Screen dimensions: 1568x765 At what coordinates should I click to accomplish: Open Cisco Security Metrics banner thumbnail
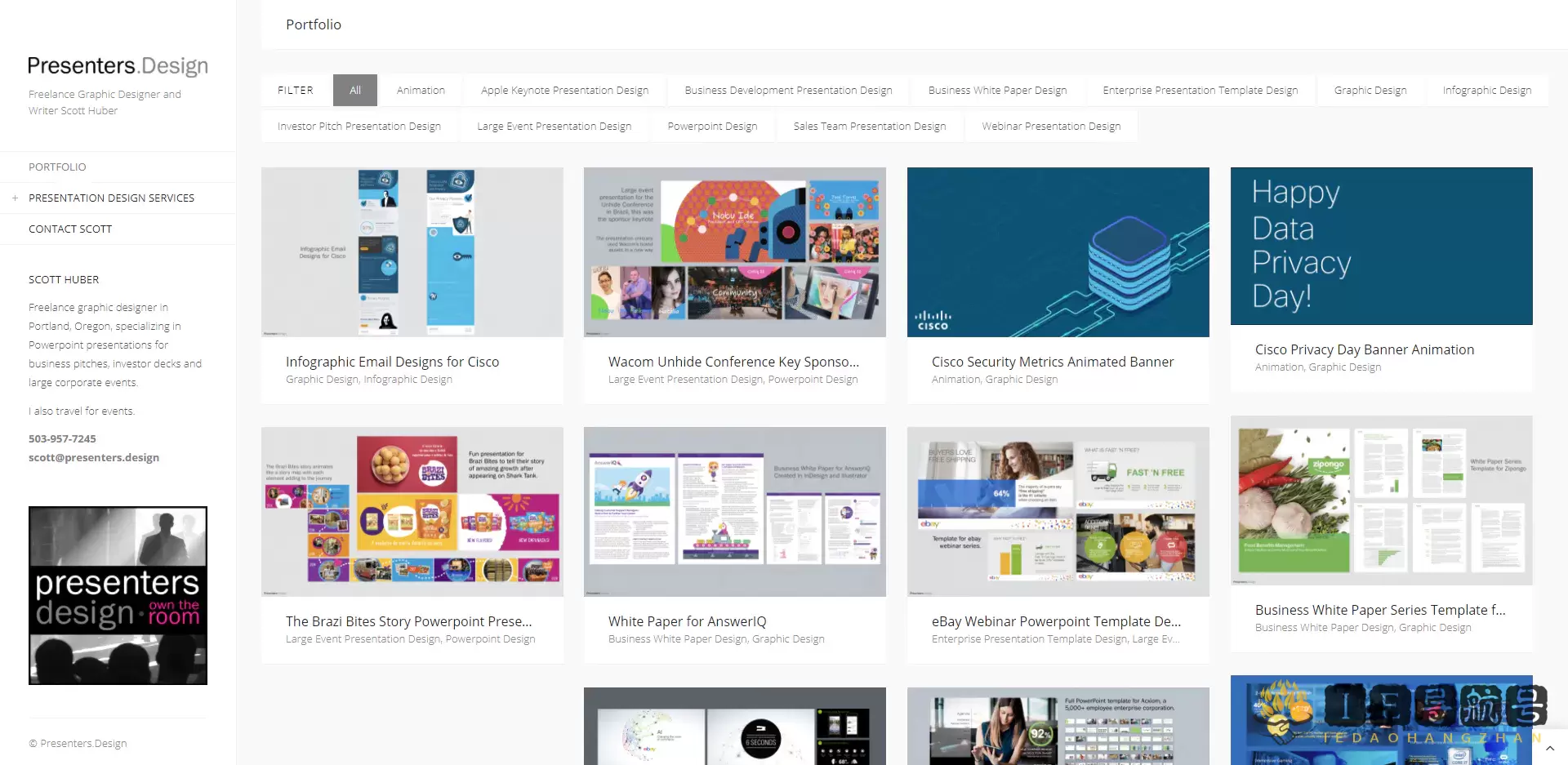[1058, 252]
